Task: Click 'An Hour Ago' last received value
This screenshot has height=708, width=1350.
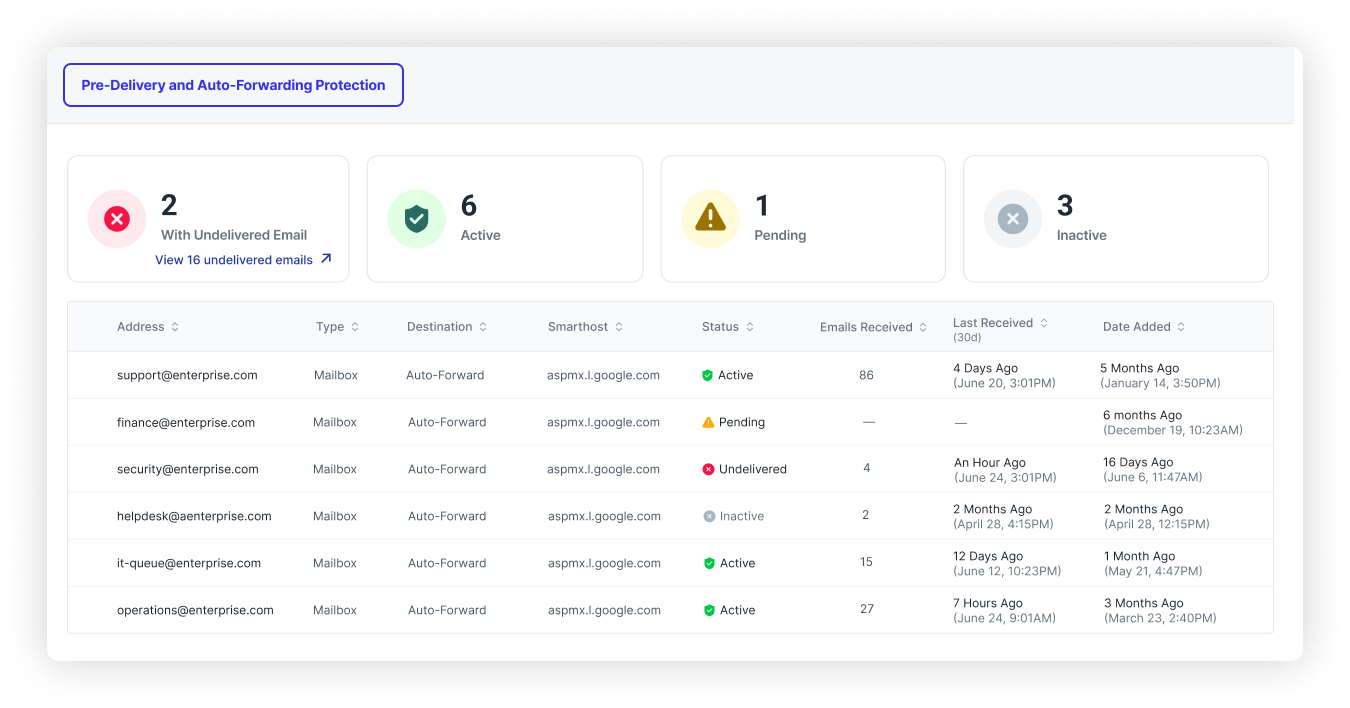Action: pos(990,463)
